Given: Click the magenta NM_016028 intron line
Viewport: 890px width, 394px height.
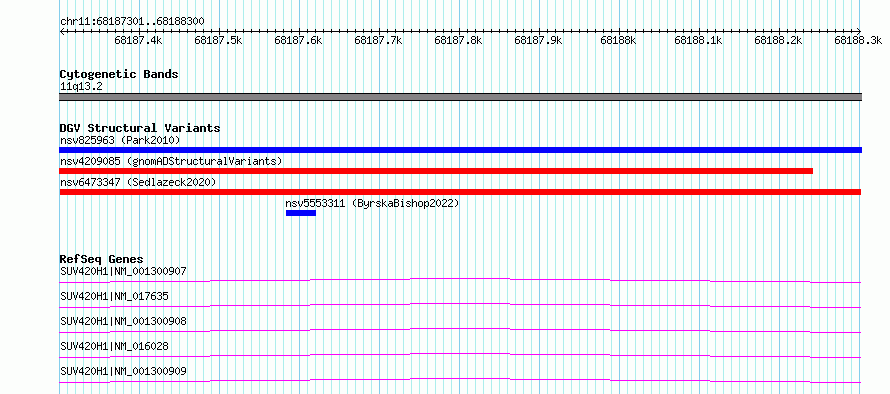Looking at the screenshot, I should click(460, 354).
